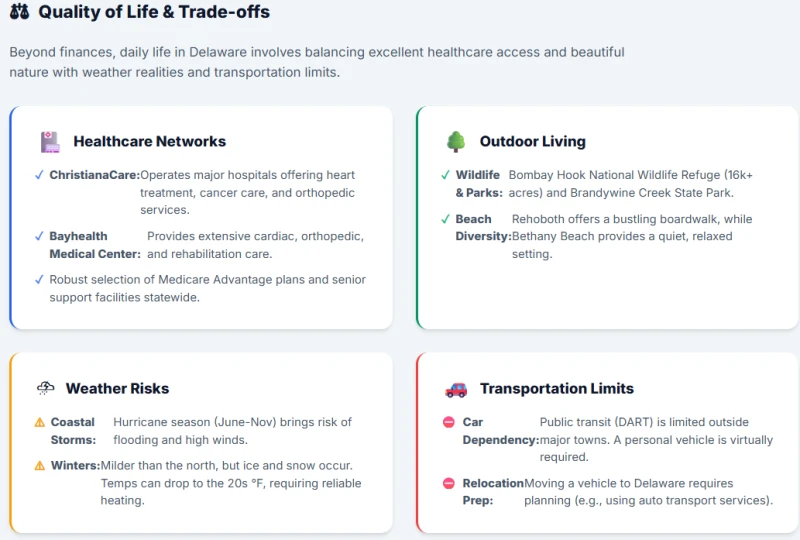Click the warning triangle beside Winters

point(40,466)
